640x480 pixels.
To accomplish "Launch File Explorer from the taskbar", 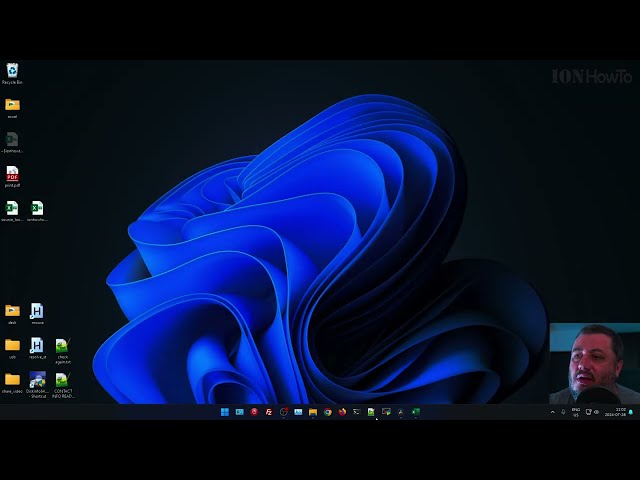I will click(x=313, y=412).
